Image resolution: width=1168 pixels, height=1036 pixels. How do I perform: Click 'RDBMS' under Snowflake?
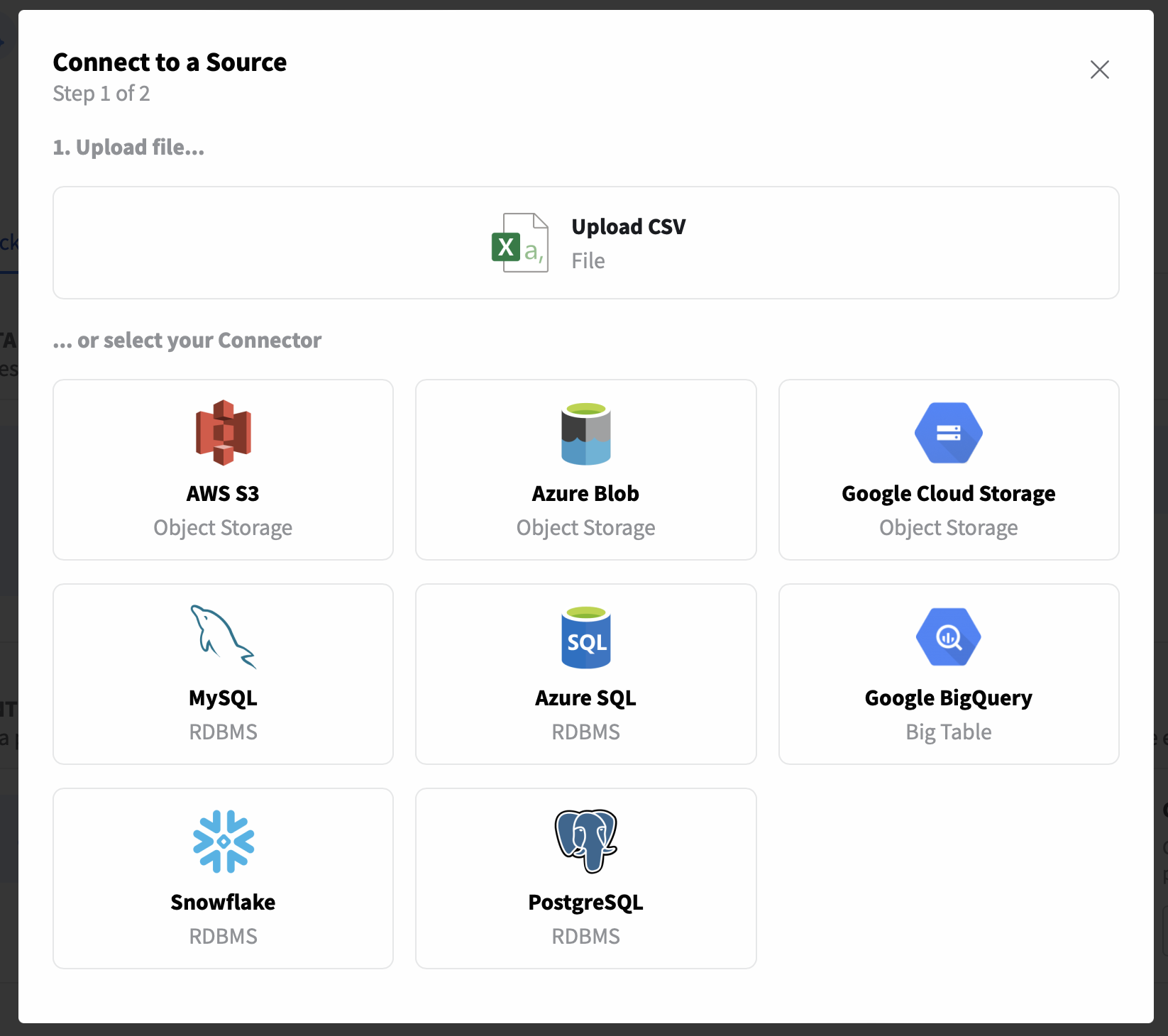223,936
